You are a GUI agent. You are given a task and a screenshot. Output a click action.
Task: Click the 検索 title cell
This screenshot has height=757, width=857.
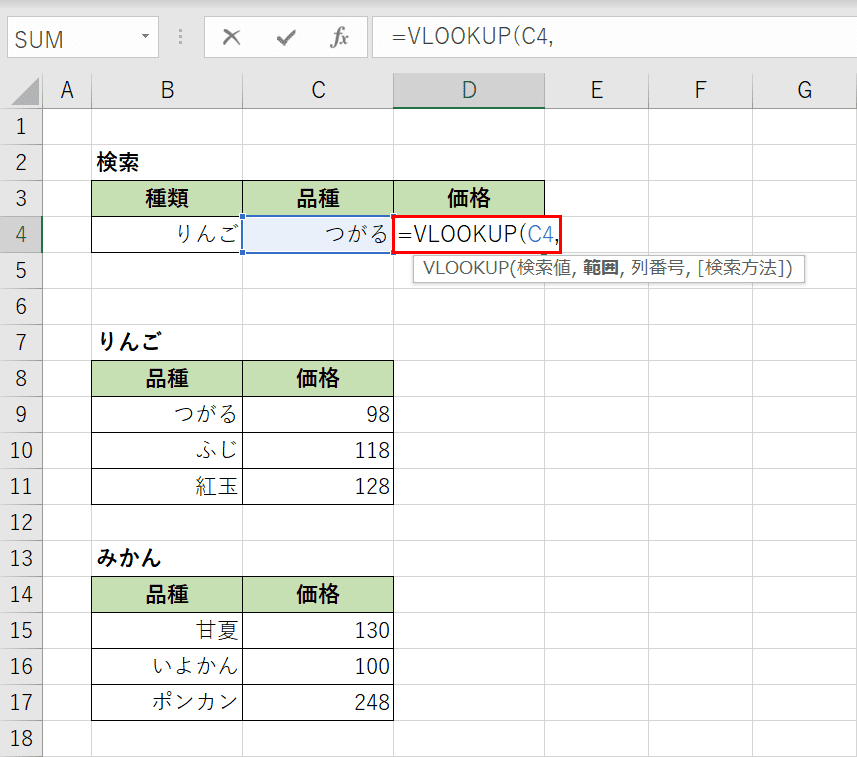click(x=167, y=162)
